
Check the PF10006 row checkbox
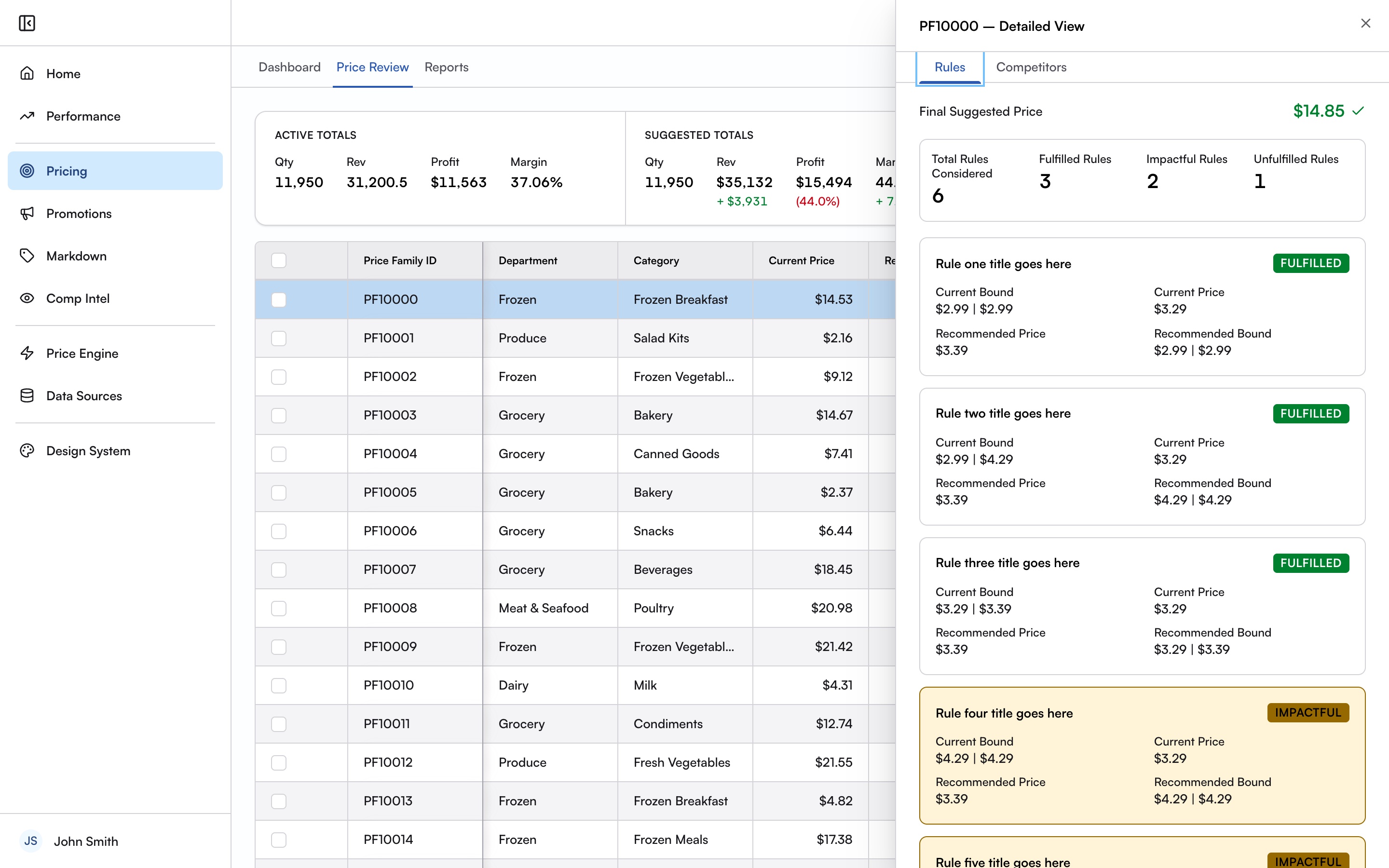point(279,531)
